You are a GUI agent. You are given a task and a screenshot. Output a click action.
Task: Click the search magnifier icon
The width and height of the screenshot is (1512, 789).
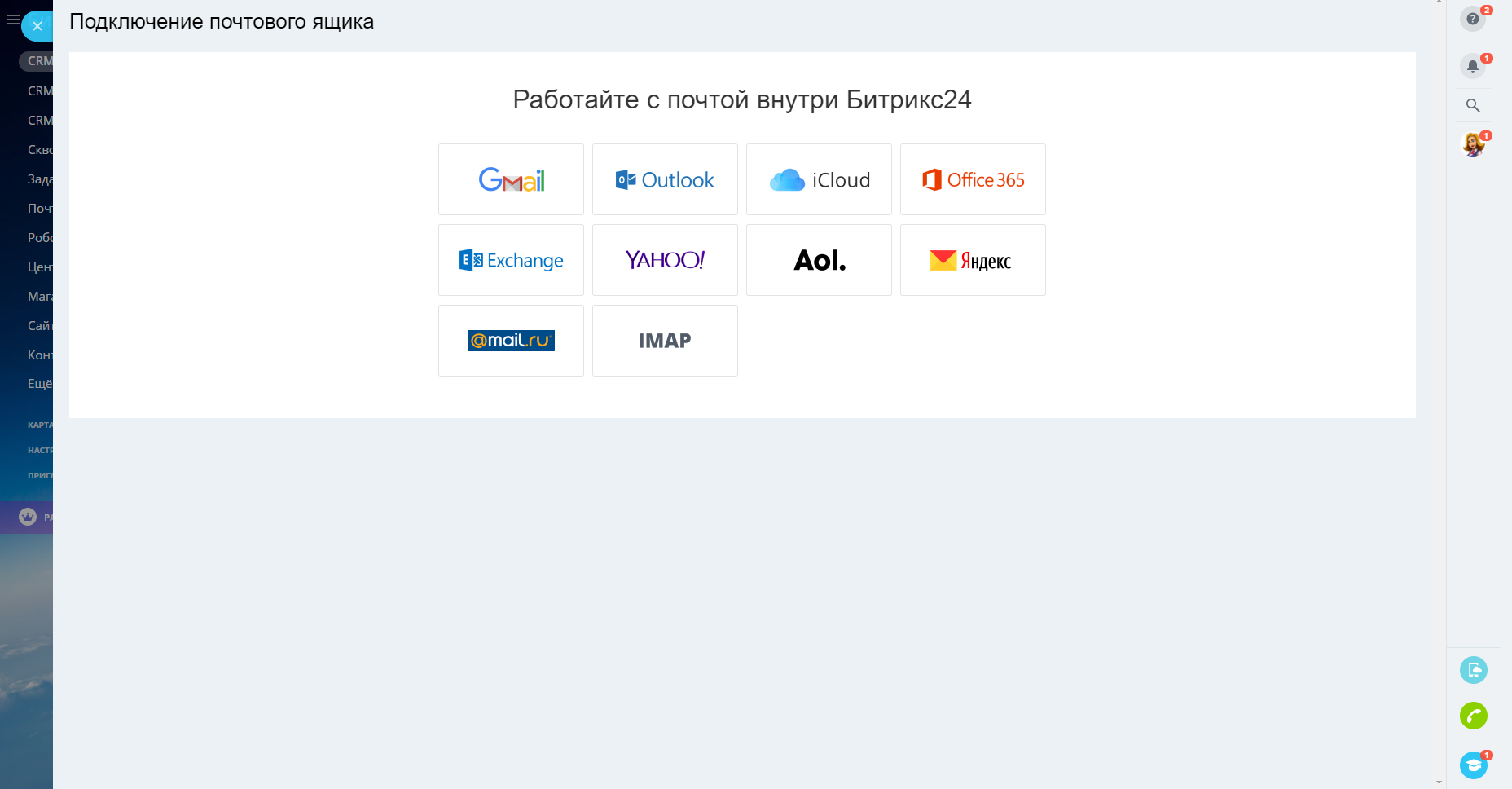pyautogui.click(x=1473, y=105)
